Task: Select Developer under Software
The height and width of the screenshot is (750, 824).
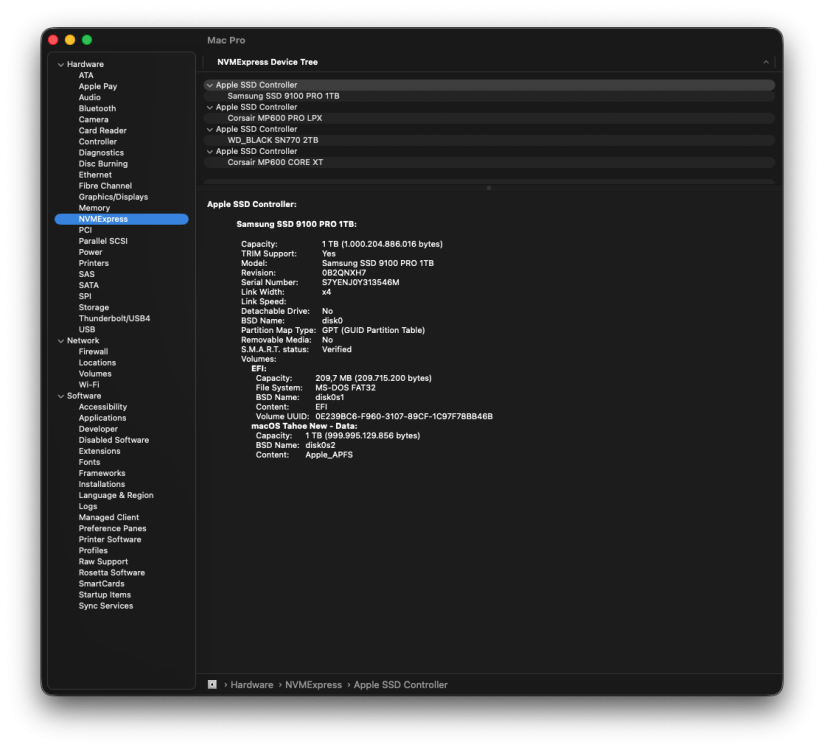Action: click(x=98, y=429)
